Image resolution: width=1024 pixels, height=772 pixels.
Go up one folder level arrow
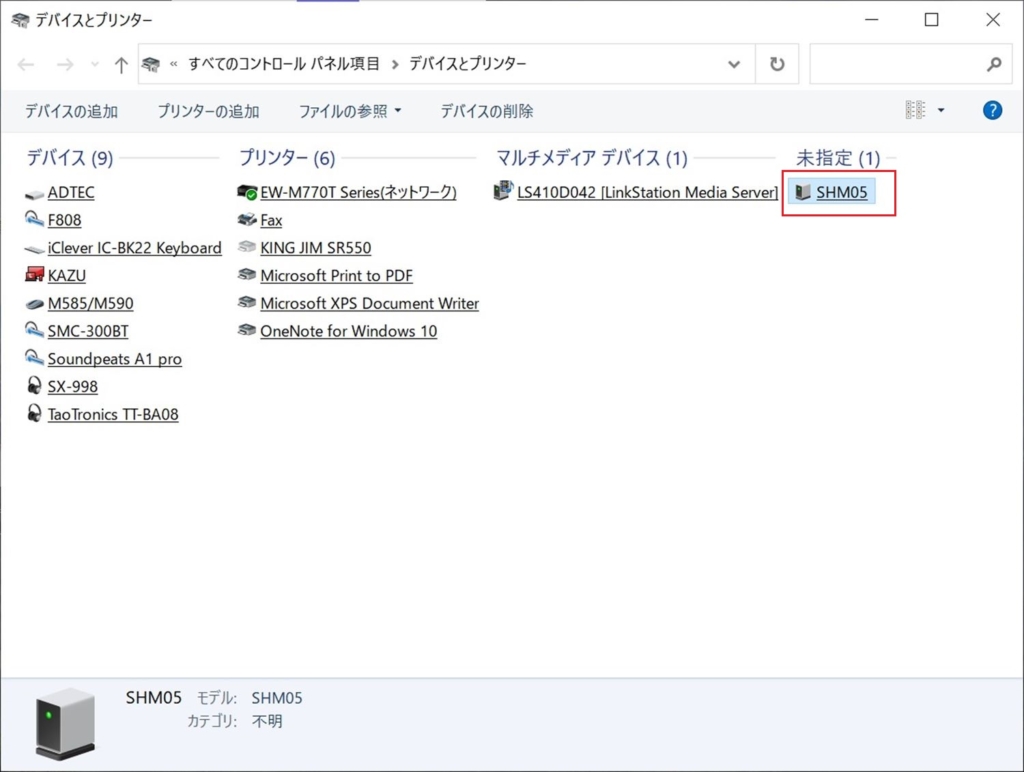(x=121, y=64)
